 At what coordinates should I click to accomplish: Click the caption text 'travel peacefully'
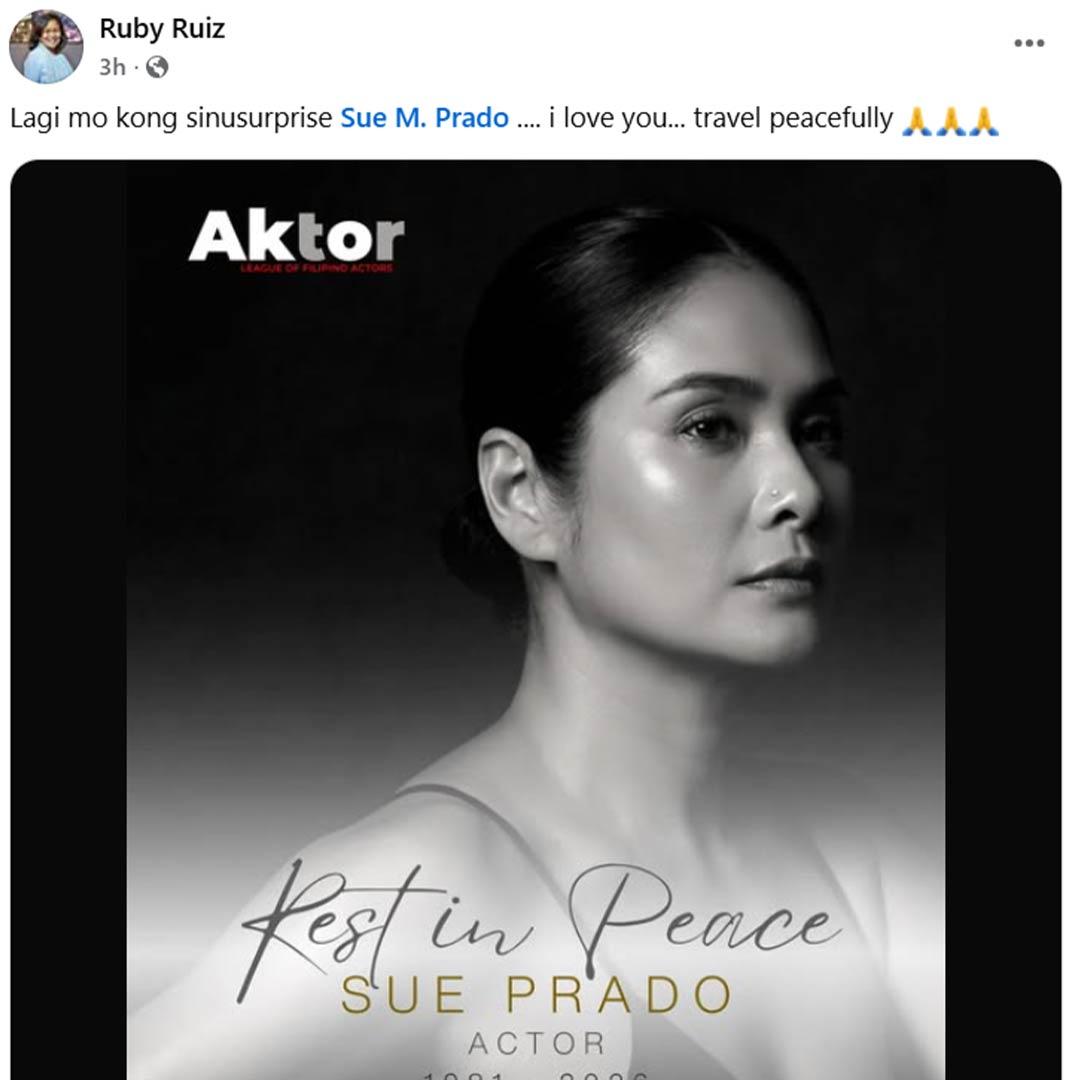coord(793,118)
